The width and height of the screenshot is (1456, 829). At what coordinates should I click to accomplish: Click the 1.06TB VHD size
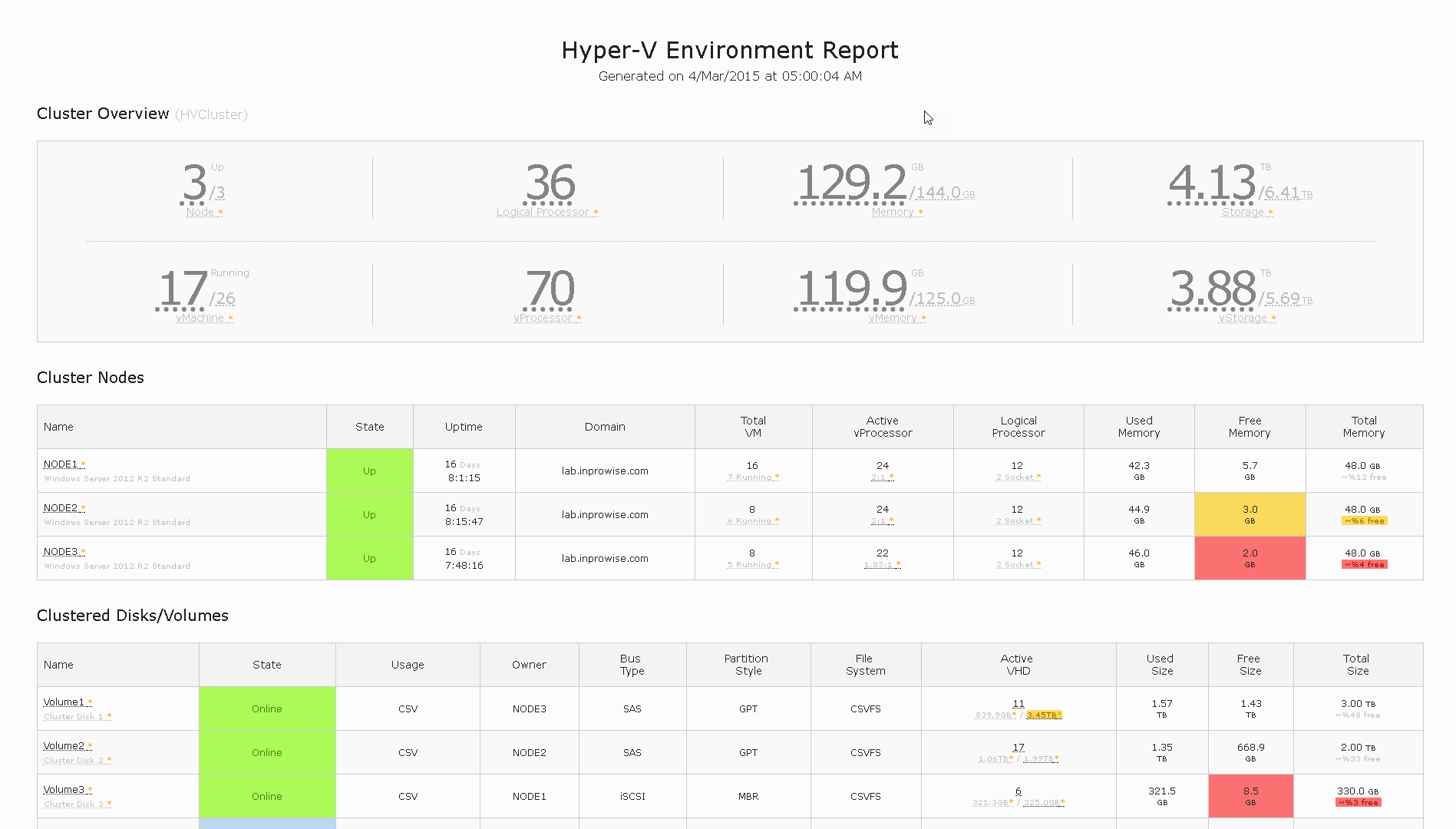[x=993, y=759]
